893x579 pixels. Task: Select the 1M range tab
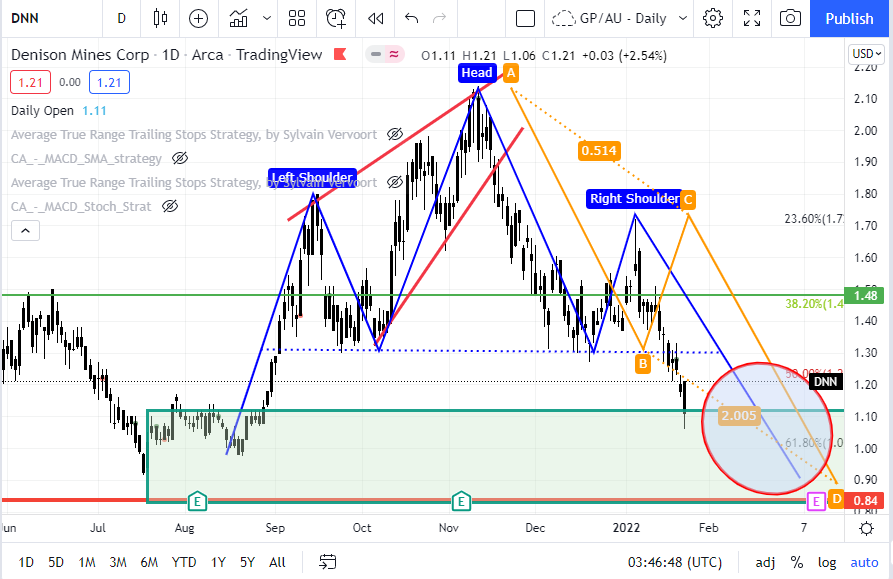87,562
